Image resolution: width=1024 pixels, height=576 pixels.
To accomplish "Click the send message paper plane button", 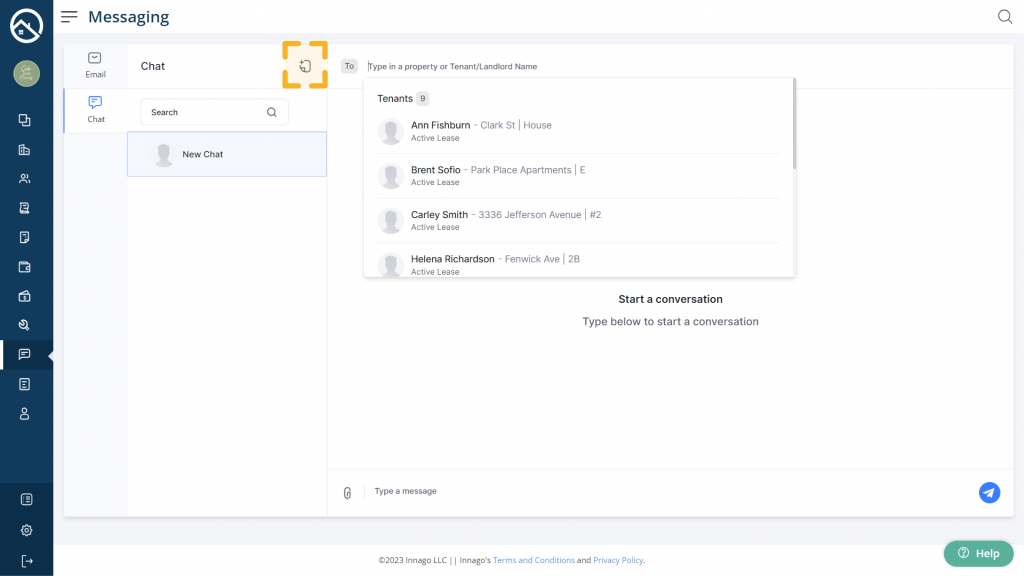I will (x=989, y=492).
